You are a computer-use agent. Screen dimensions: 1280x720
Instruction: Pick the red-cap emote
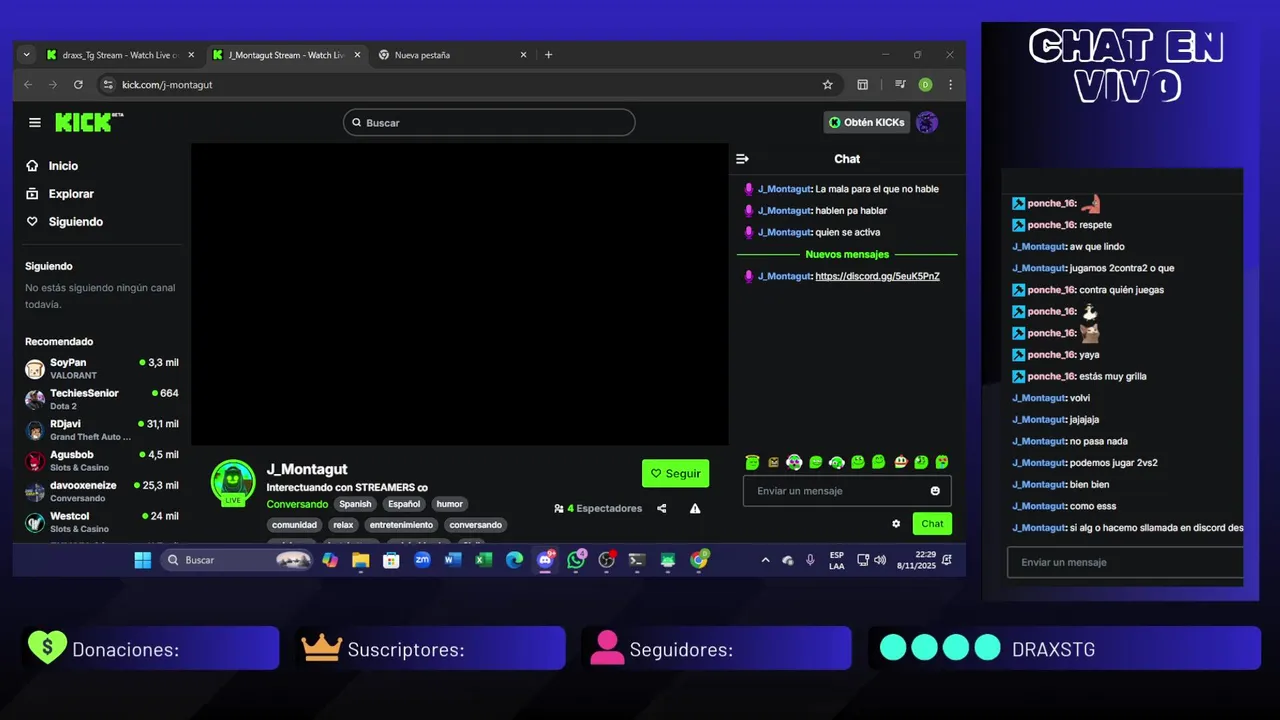click(x=900, y=462)
